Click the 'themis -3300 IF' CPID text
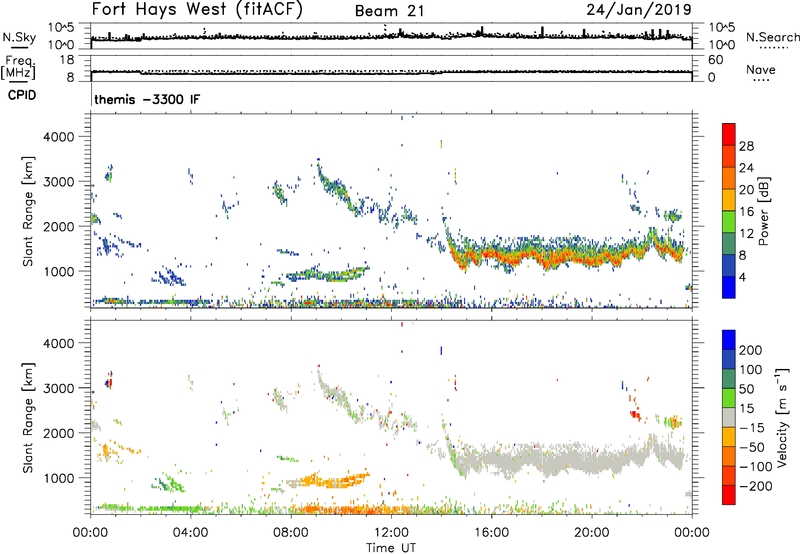Image resolution: width=800 pixels, height=554 pixels. coord(147,99)
